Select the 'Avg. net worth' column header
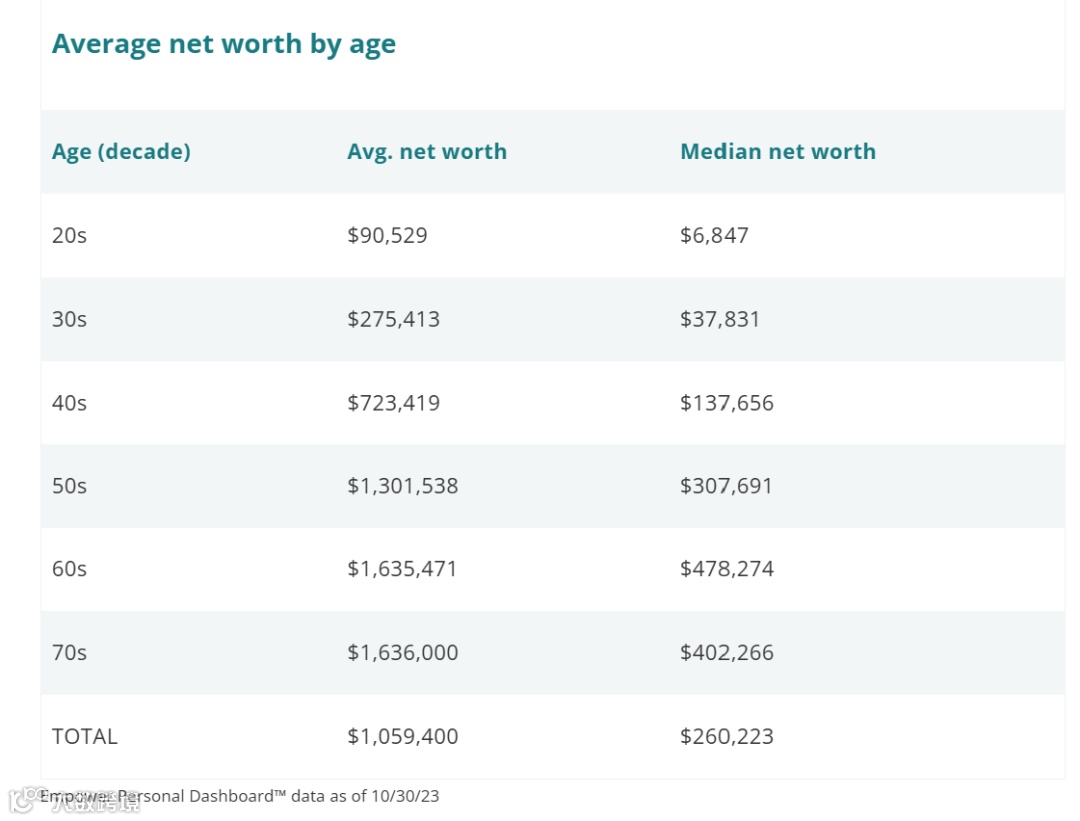 pos(427,152)
